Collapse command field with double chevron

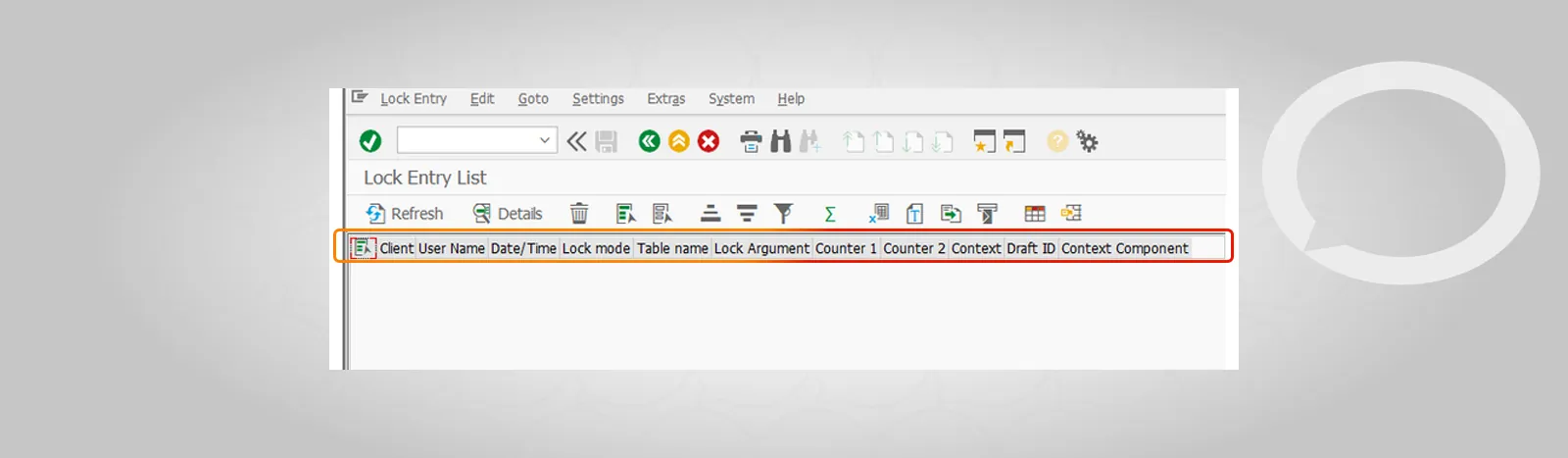(577, 141)
